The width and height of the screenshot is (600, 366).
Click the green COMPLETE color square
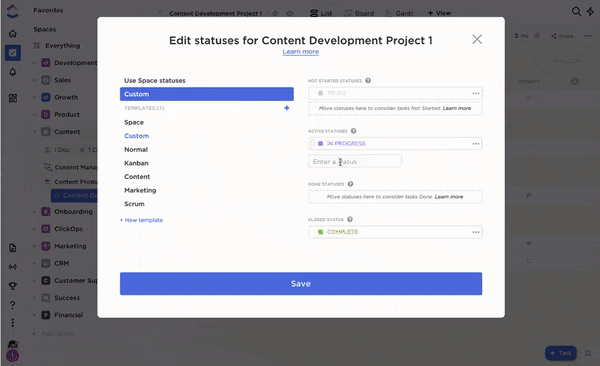point(320,232)
